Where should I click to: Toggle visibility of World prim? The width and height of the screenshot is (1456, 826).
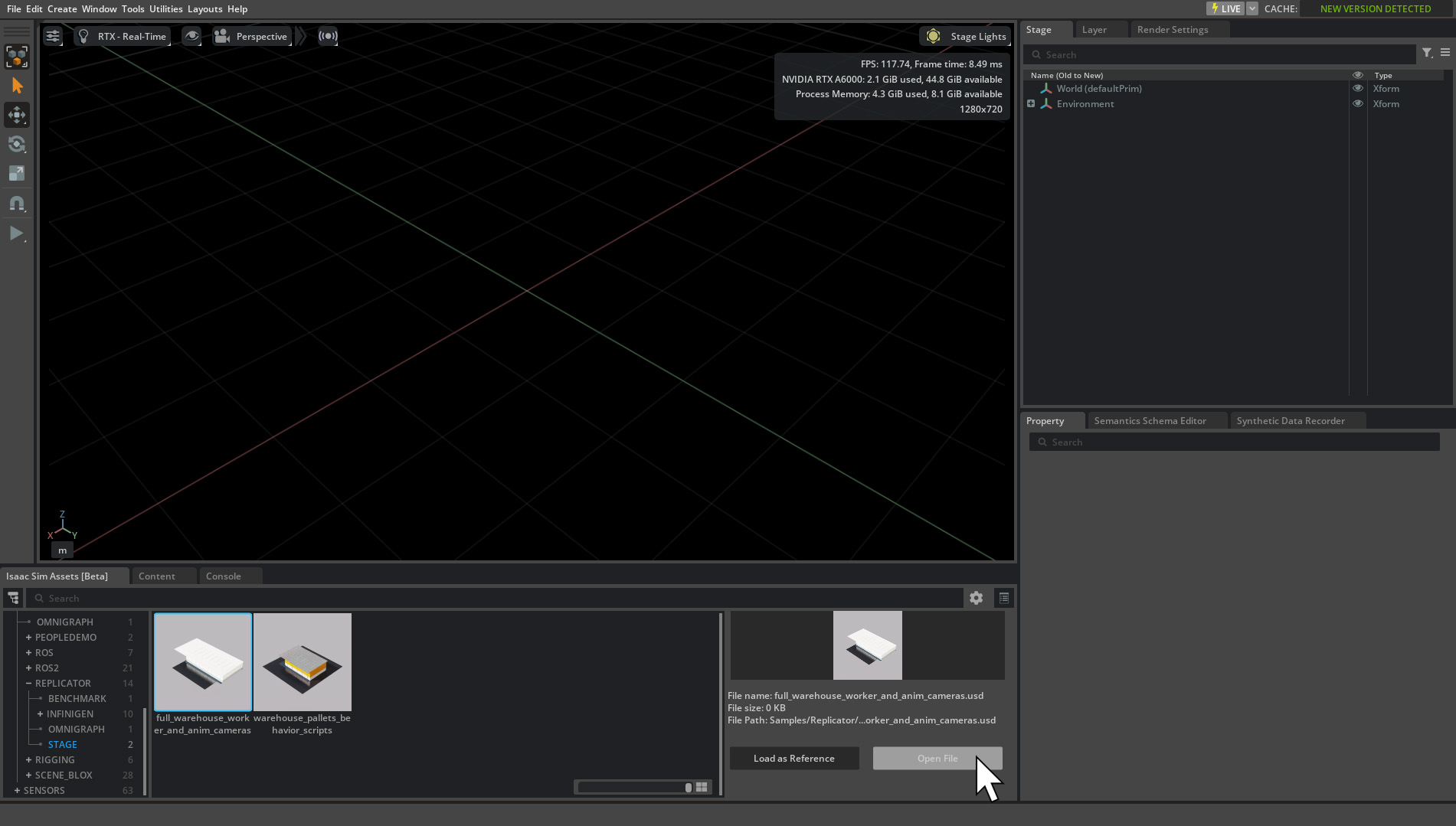1357,89
